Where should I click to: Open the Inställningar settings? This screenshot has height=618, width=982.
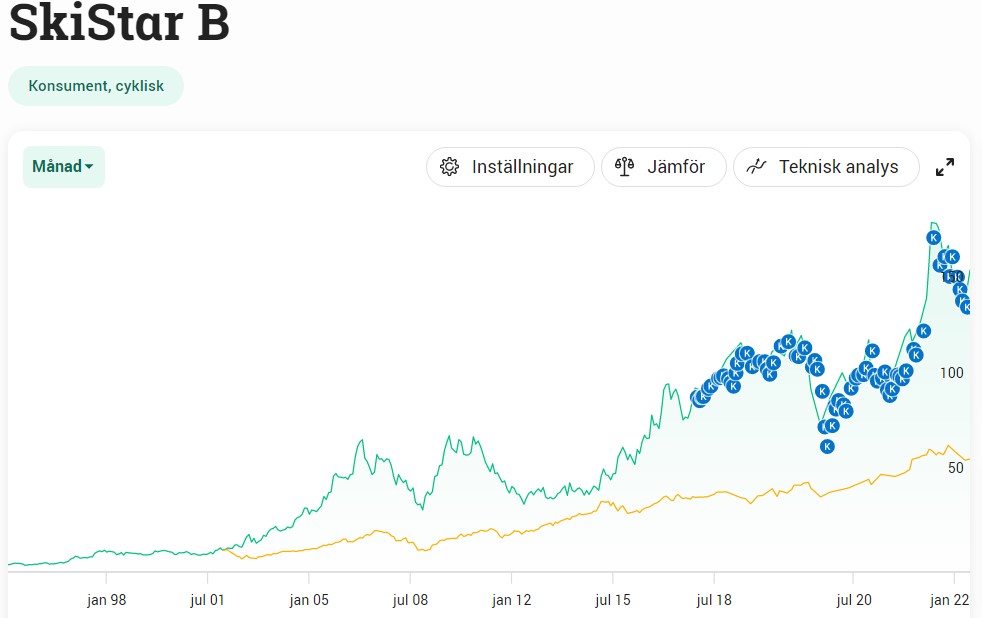pos(510,167)
